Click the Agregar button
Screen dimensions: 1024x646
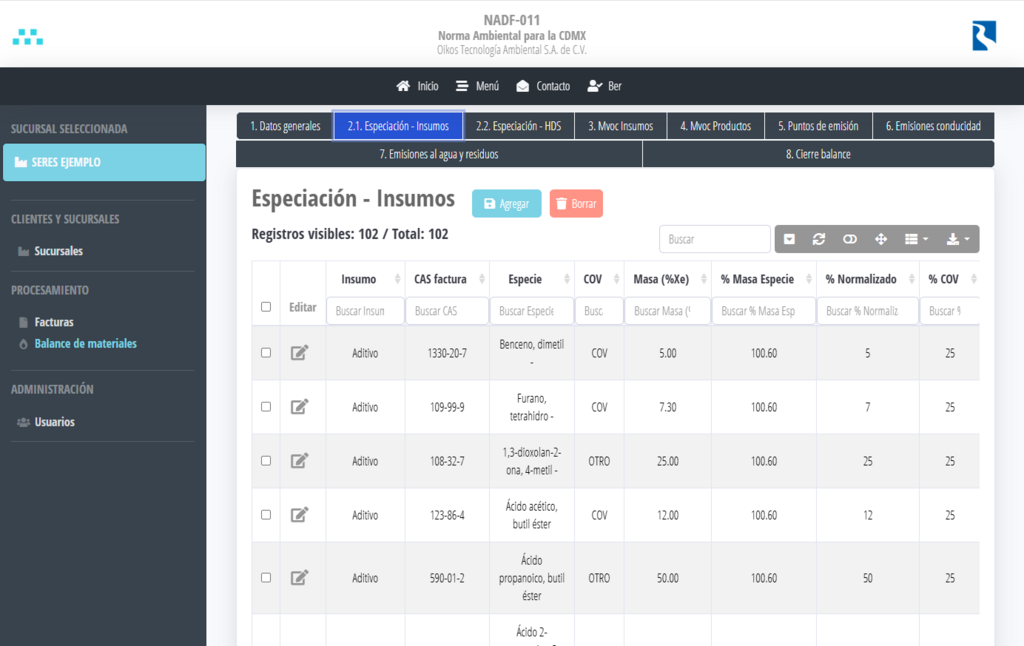[506, 204]
